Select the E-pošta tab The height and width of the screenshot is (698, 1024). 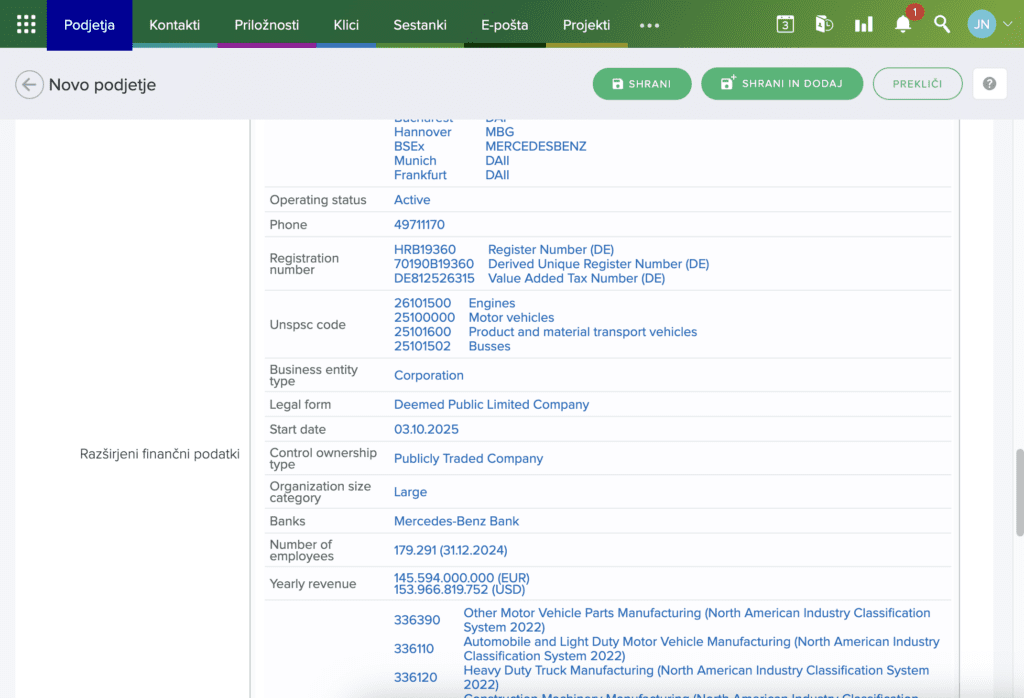click(504, 25)
